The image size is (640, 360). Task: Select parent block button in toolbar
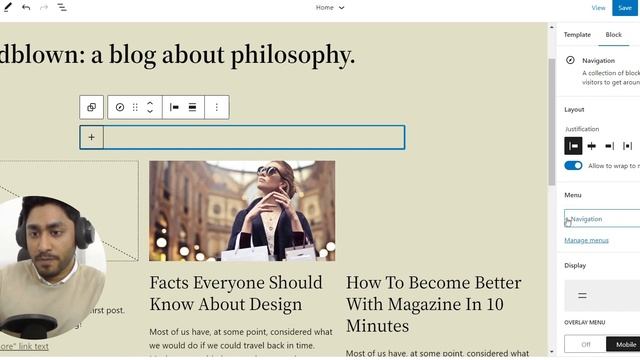point(91,107)
